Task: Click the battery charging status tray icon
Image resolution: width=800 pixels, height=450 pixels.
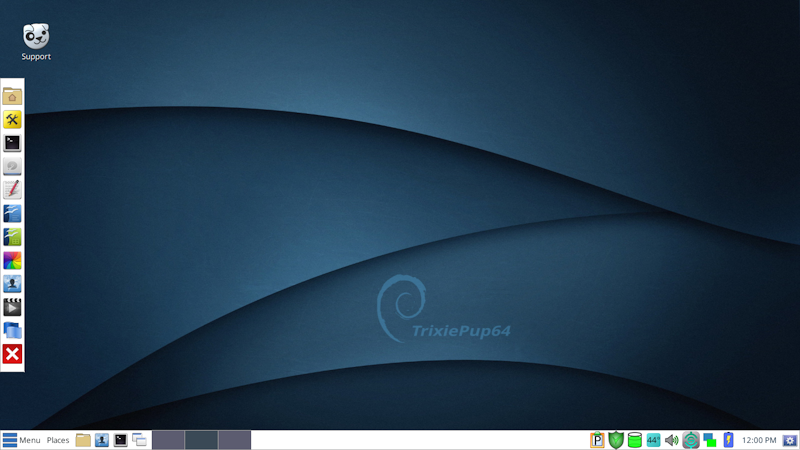Action: [729, 440]
